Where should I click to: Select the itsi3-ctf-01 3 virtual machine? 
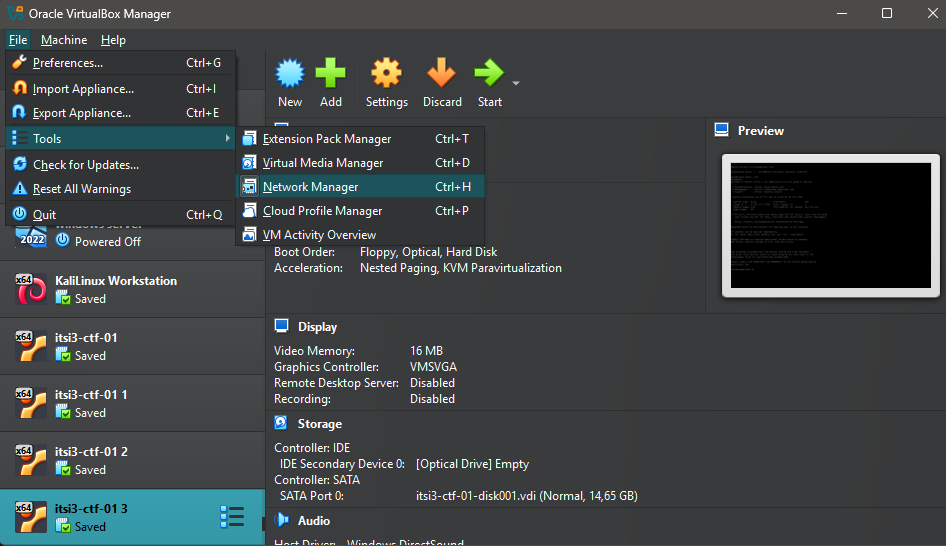coord(132,517)
